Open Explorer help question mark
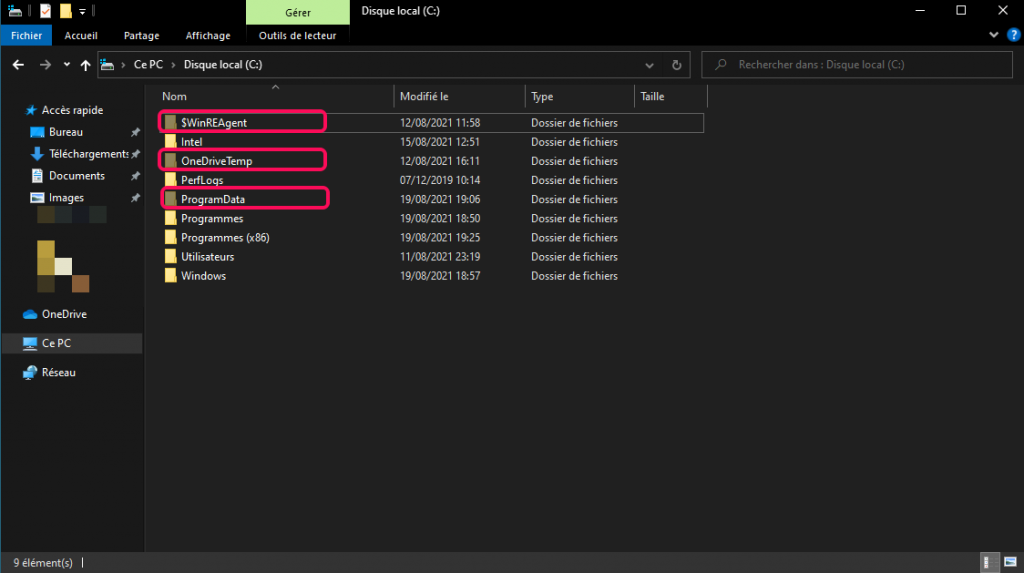 tap(1014, 35)
